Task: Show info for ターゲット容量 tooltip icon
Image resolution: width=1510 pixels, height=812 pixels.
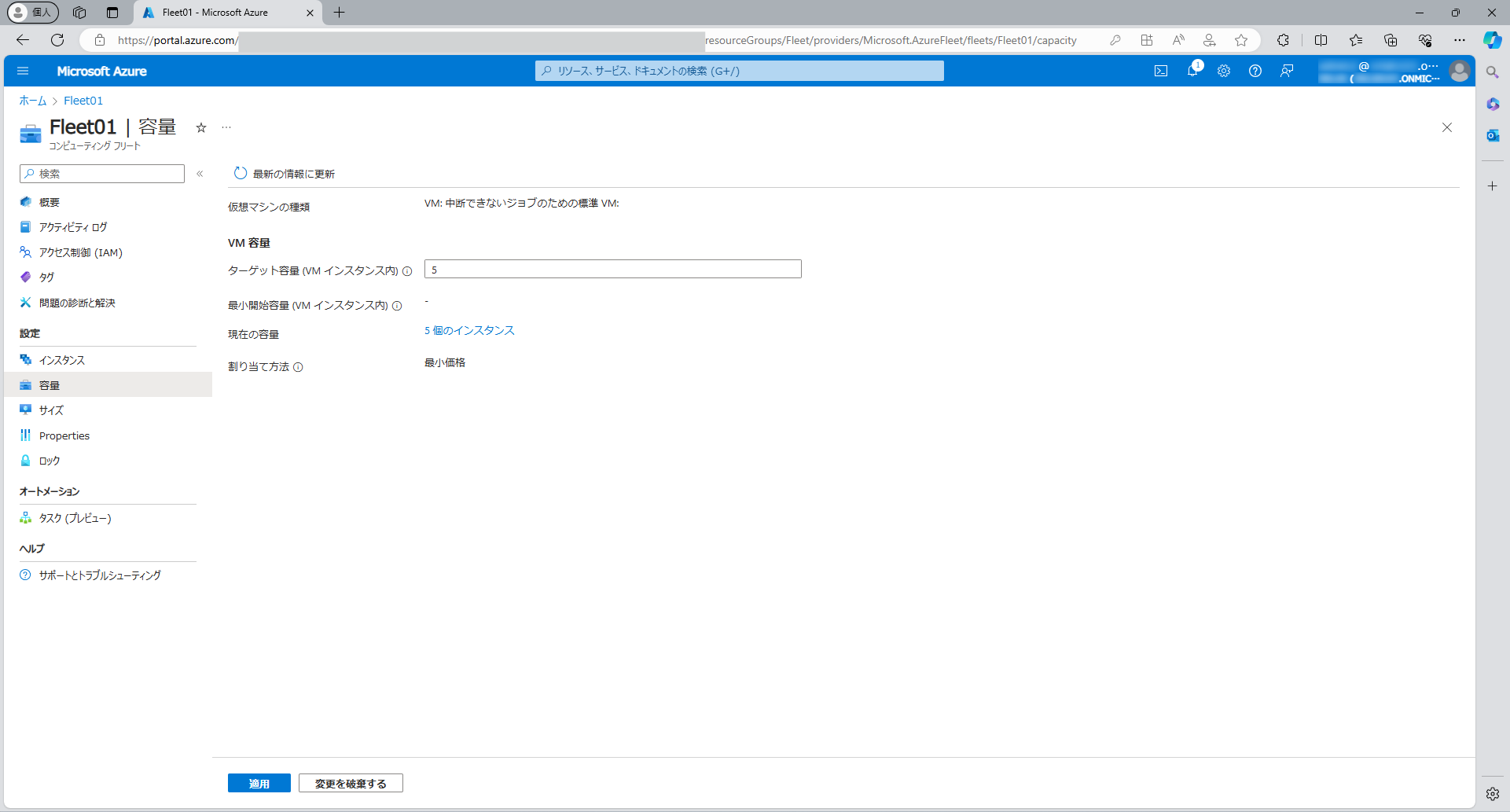Action: coord(407,271)
